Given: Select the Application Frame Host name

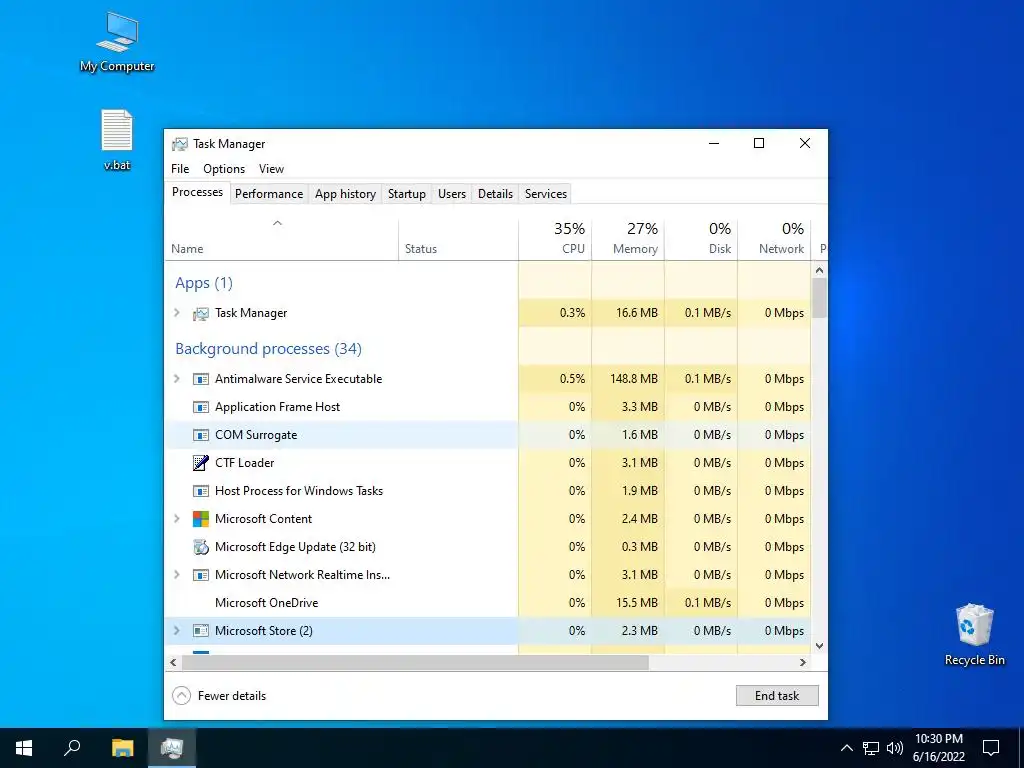Looking at the screenshot, I should 278,407.
